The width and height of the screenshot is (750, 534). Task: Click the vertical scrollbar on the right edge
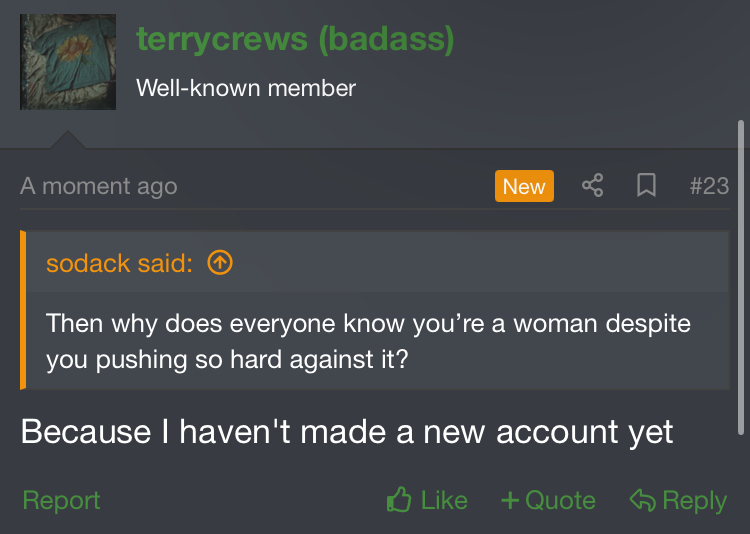click(741, 278)
